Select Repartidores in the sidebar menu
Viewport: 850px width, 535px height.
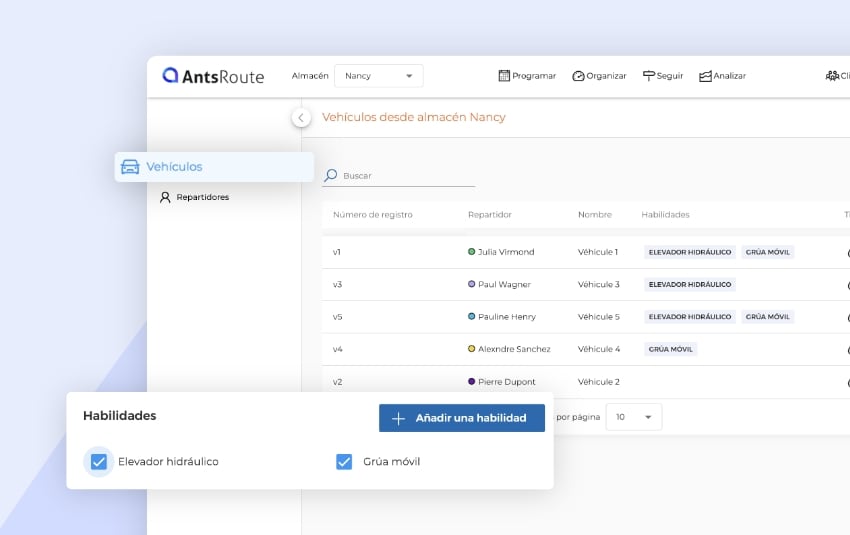coord(202,198)
